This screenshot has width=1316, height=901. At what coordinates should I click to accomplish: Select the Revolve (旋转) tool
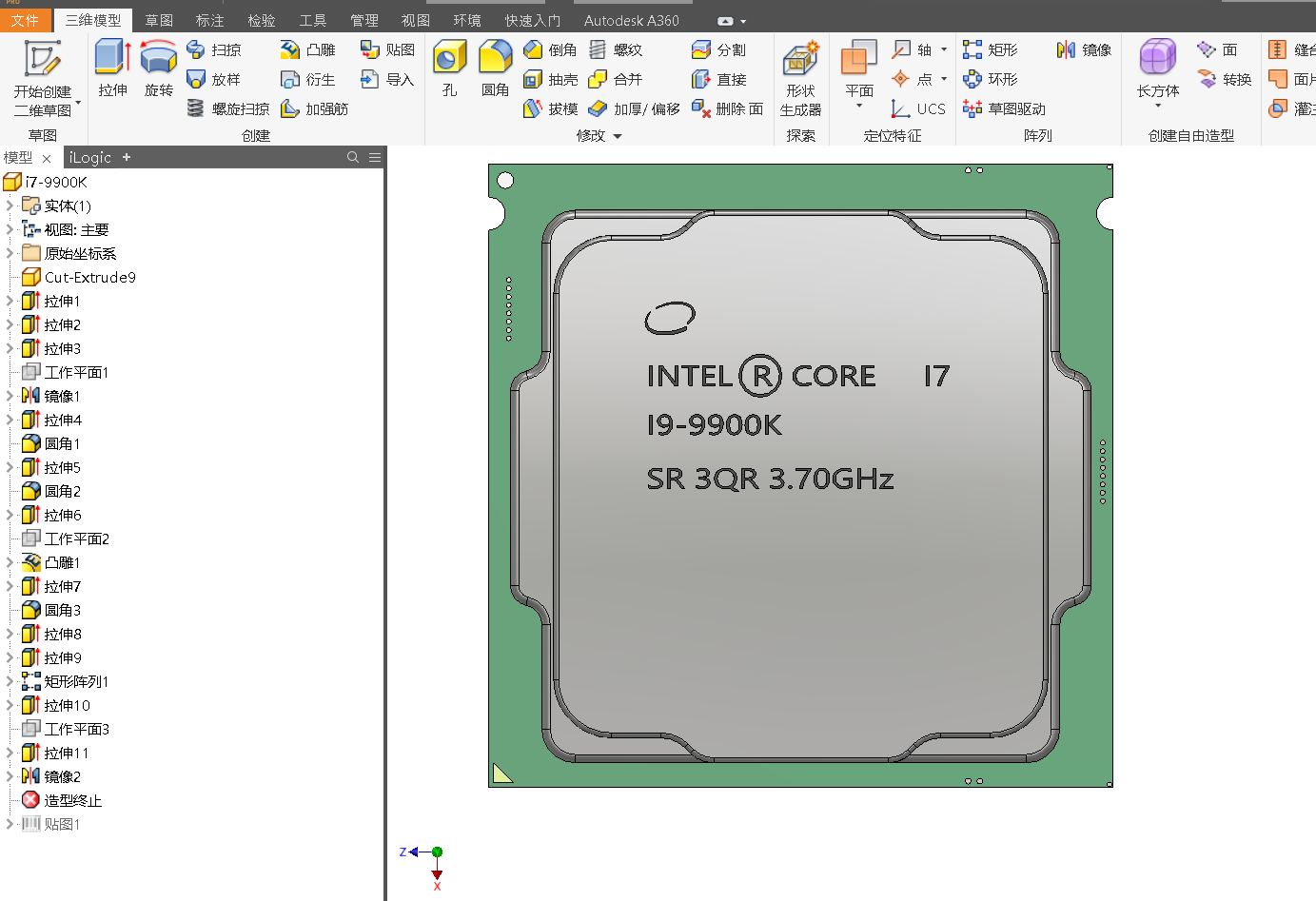(x=159, y=69)
